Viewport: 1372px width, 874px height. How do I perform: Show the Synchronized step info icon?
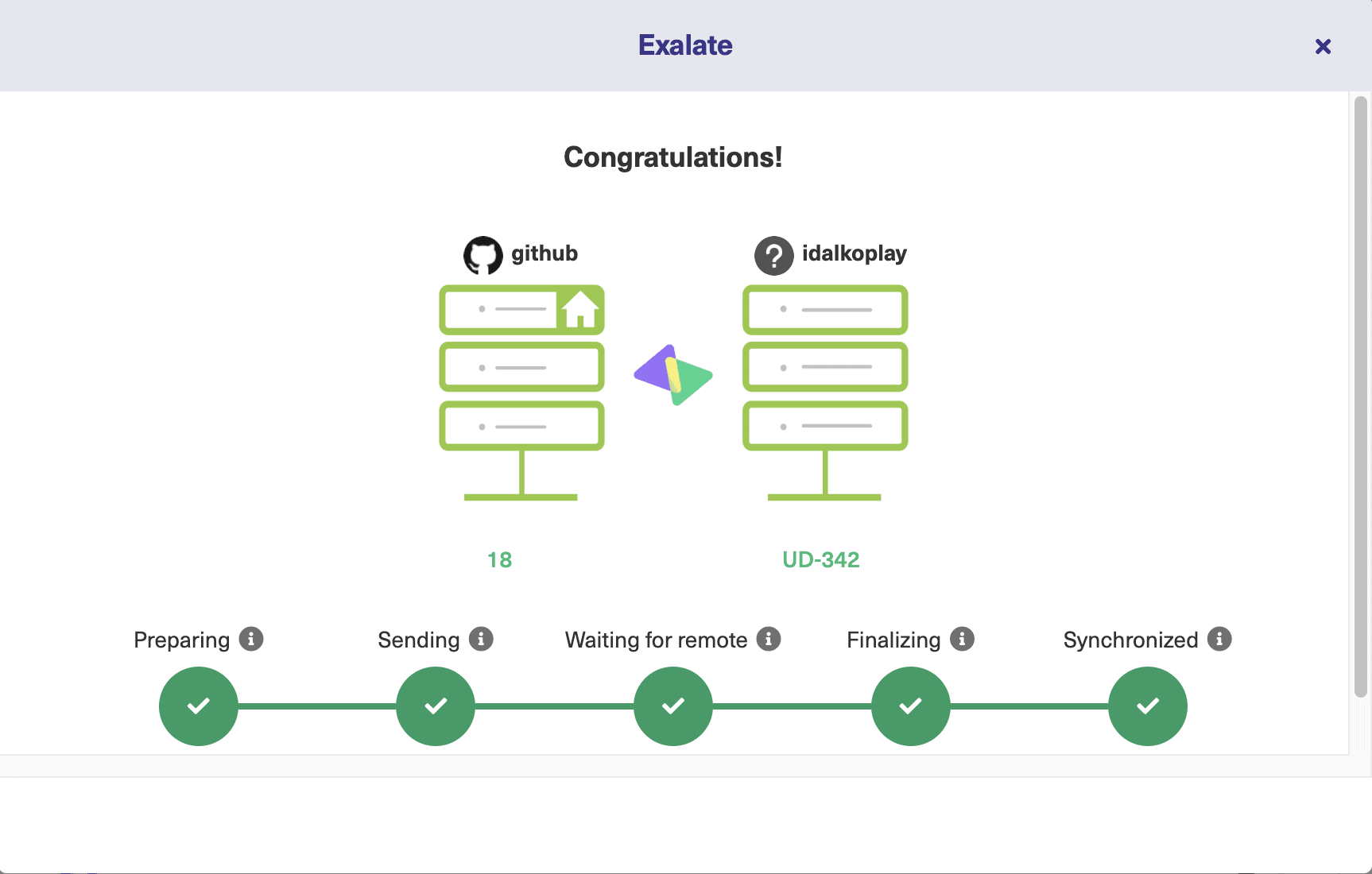[1219, 639]
